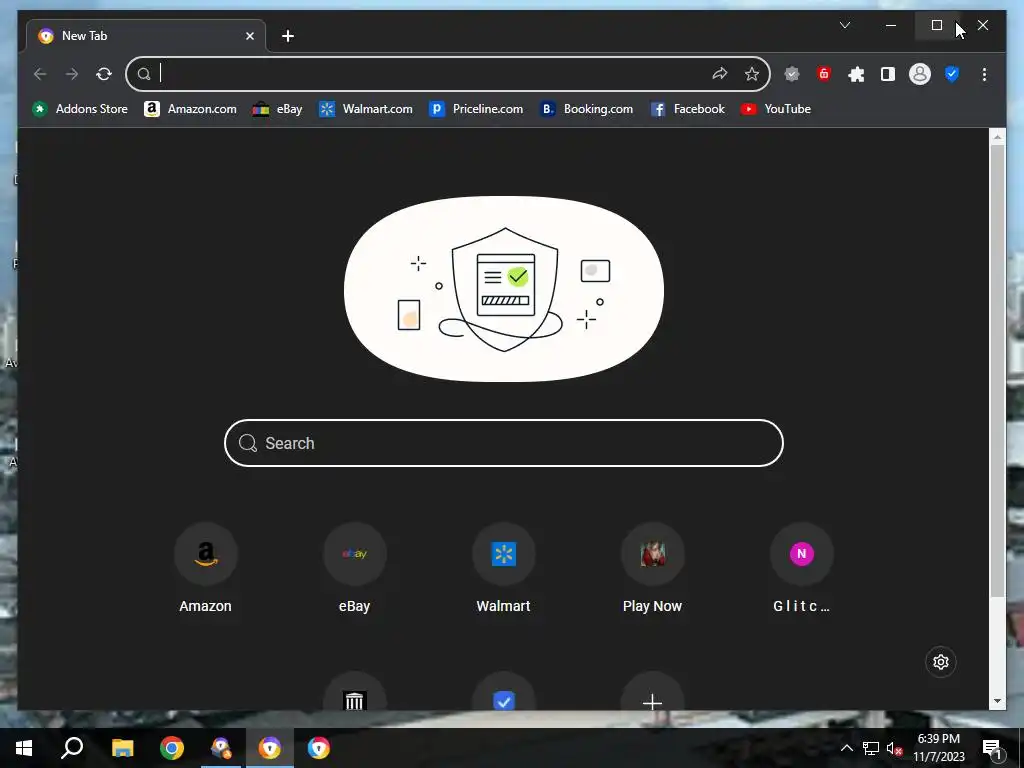This screenshot has height=768, width=1024.
Task: Switch to the active browser taskbar icon
Action: pyautogui.click(x=270, y=748)
